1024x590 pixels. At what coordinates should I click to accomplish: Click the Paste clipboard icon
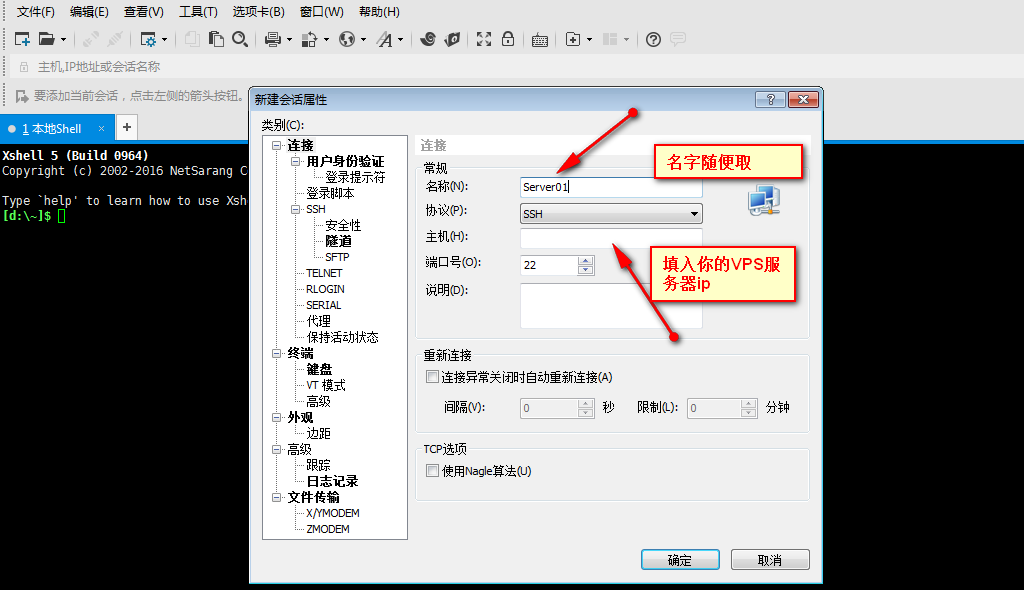click(216, 39)
